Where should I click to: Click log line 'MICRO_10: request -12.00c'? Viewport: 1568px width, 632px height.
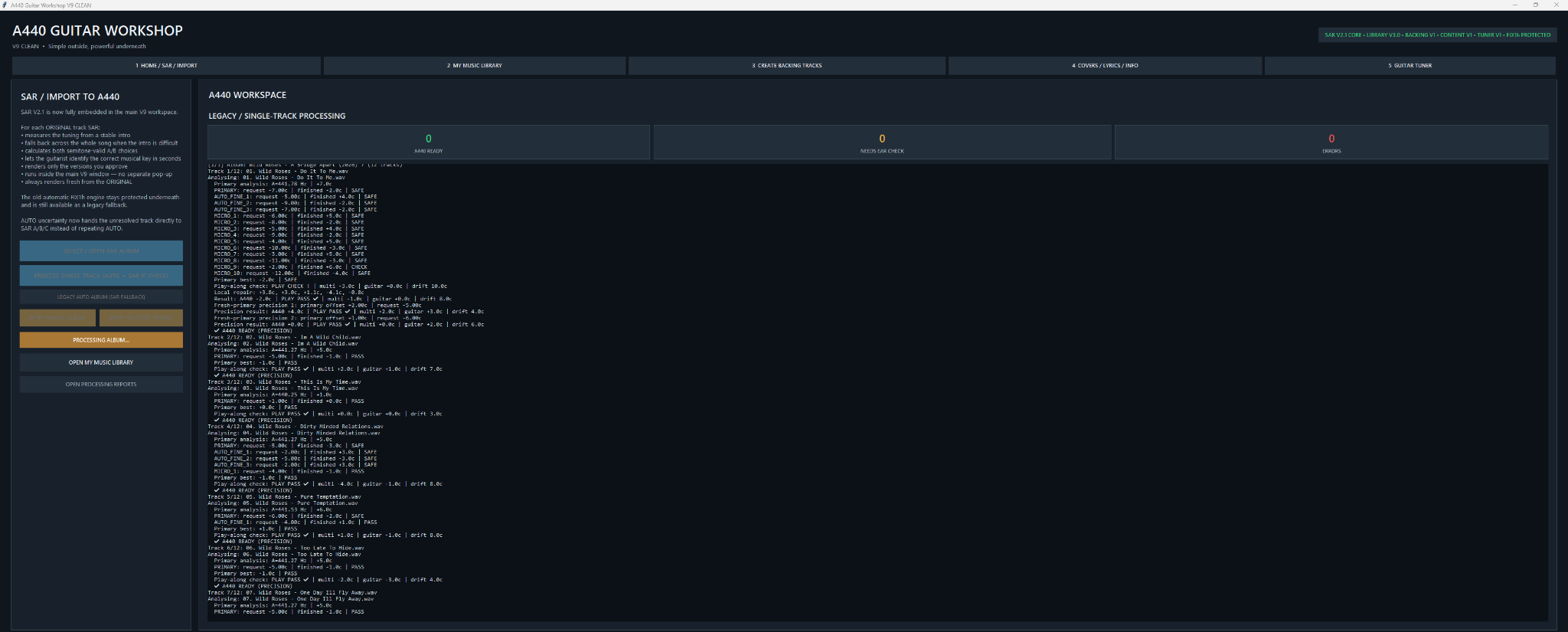pos(292,273)
